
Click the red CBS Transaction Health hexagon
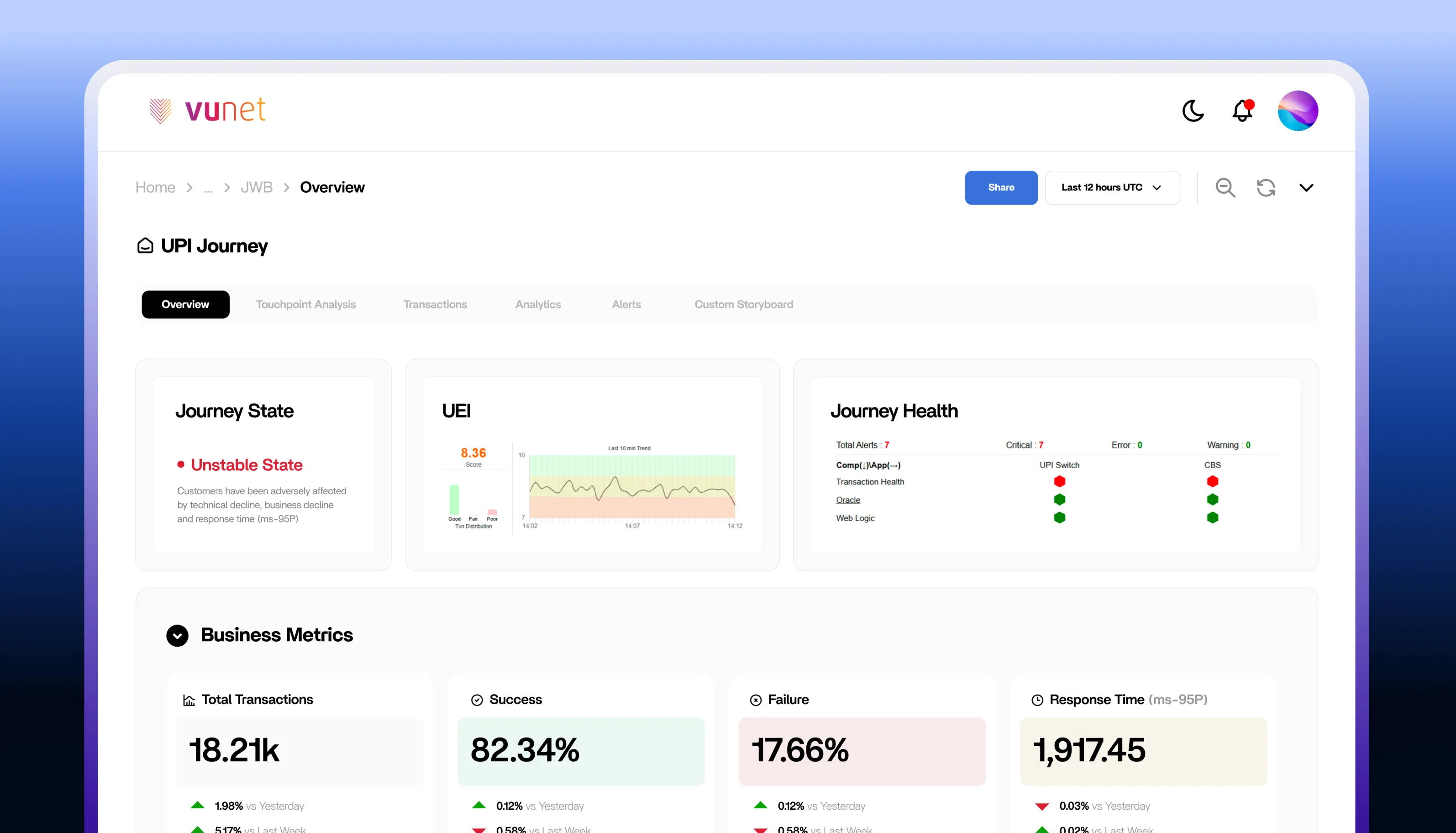coord(1212,482)
